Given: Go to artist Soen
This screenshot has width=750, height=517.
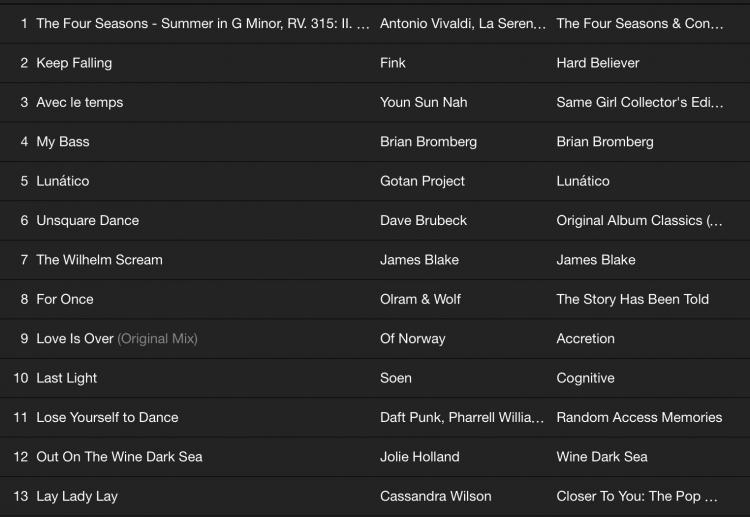Looking at the screenshot, I should (396, 378).
